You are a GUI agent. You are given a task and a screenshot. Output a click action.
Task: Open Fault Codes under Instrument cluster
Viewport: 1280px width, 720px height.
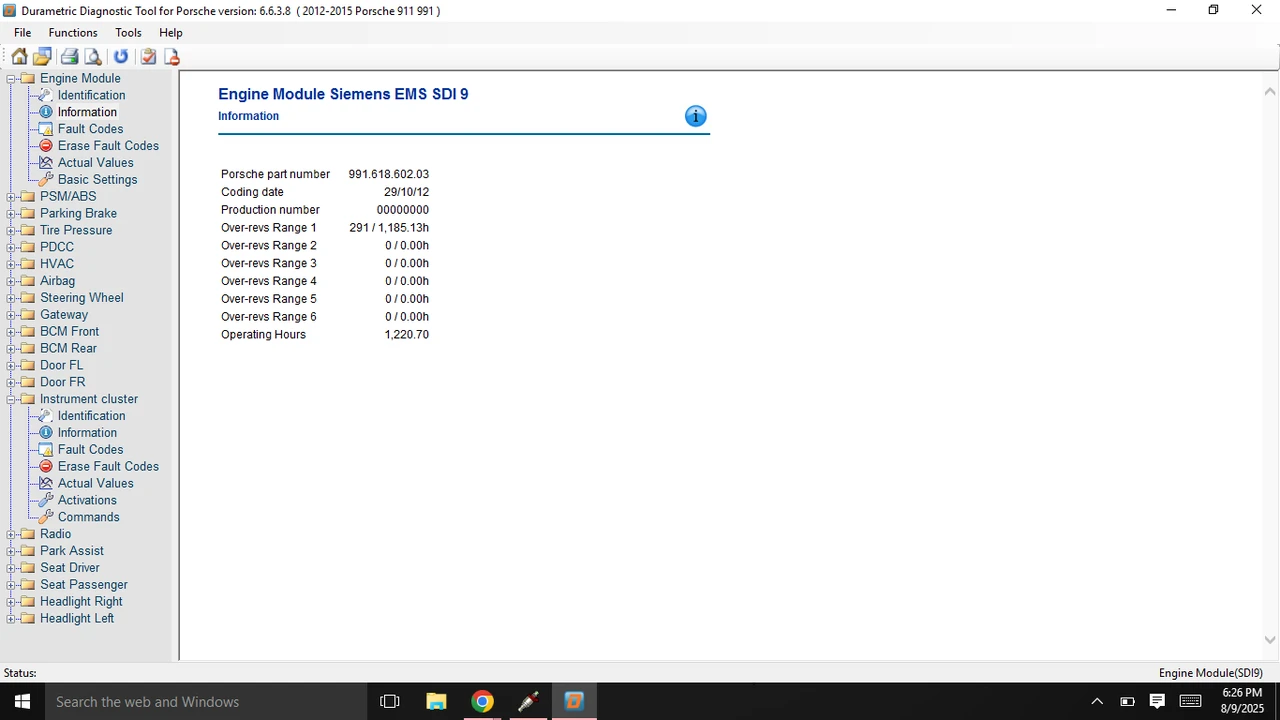90,450
